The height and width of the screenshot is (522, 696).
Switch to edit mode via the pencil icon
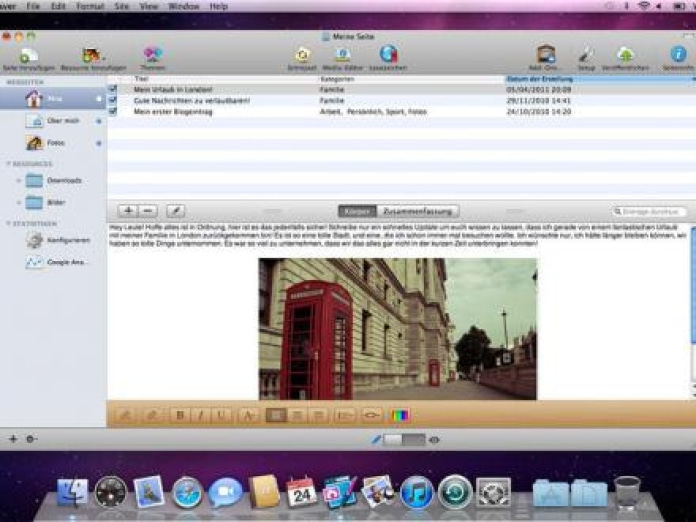click(376, 439)
